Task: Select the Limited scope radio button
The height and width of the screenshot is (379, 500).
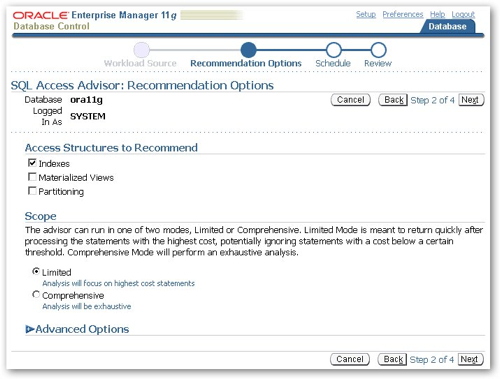Action: [x=36, y=271]
